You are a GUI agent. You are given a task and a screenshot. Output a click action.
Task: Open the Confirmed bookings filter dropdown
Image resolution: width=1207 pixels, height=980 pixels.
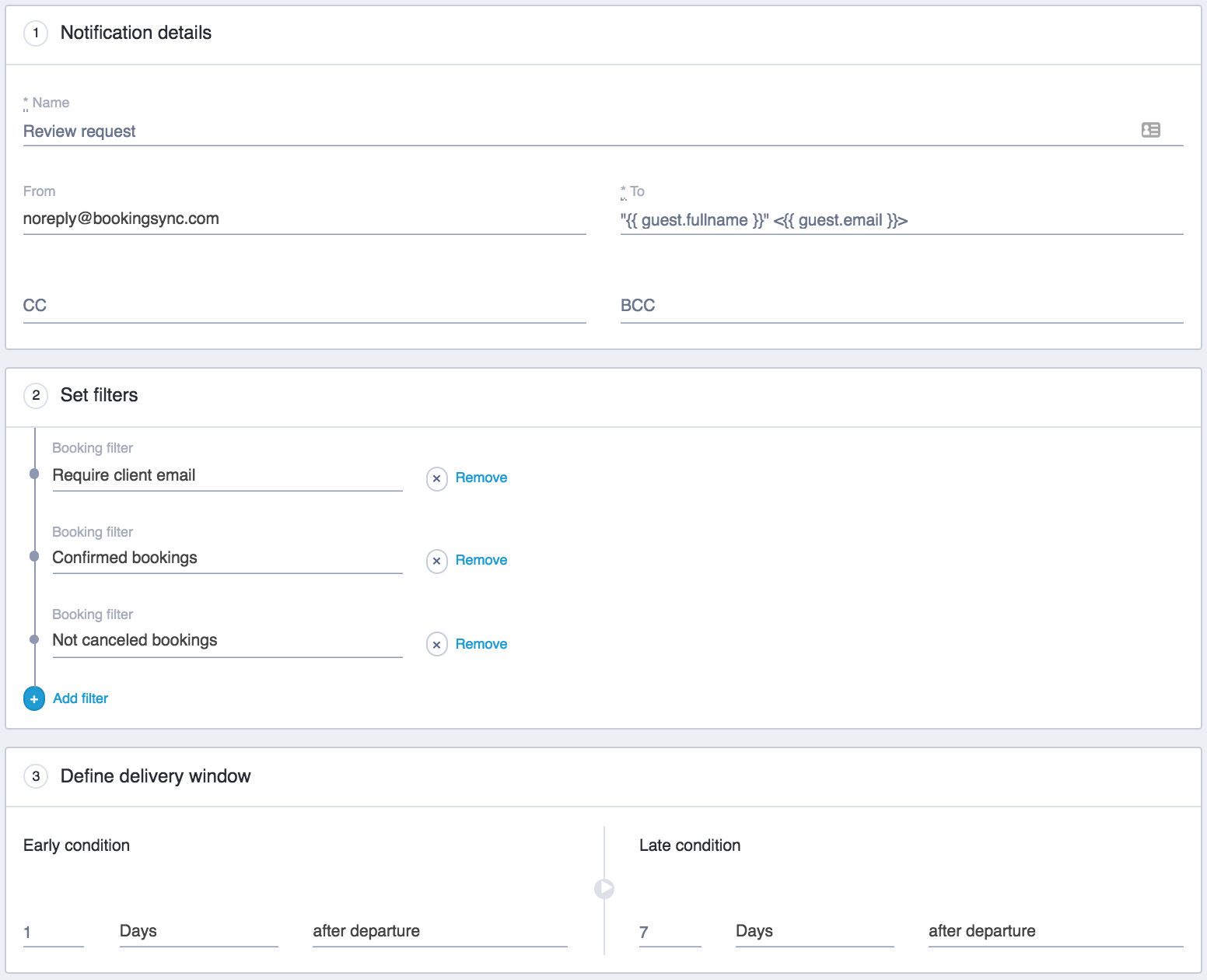(226, 558)
